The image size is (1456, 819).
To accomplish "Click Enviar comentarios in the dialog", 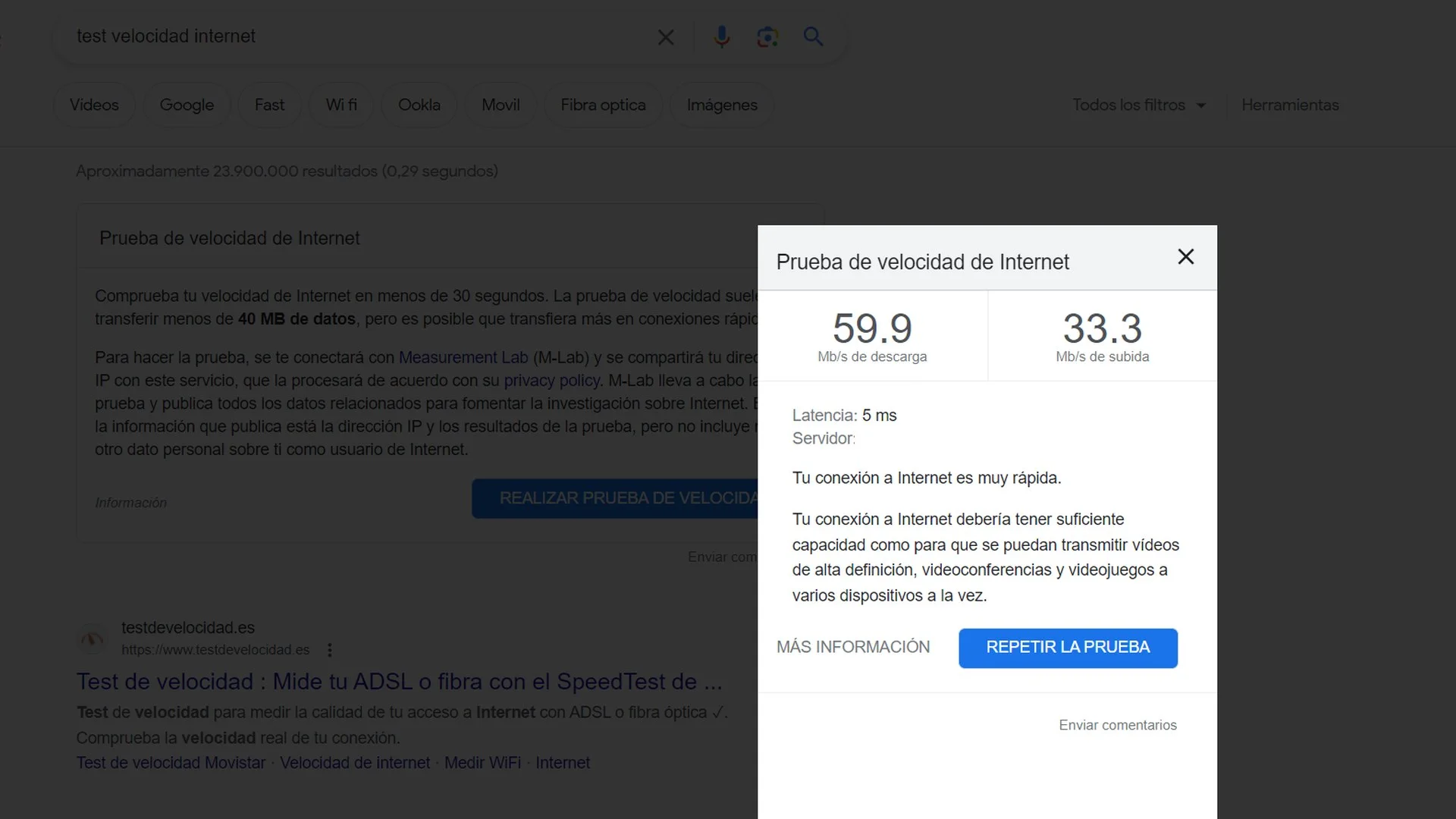I will tap(1117, 725).
